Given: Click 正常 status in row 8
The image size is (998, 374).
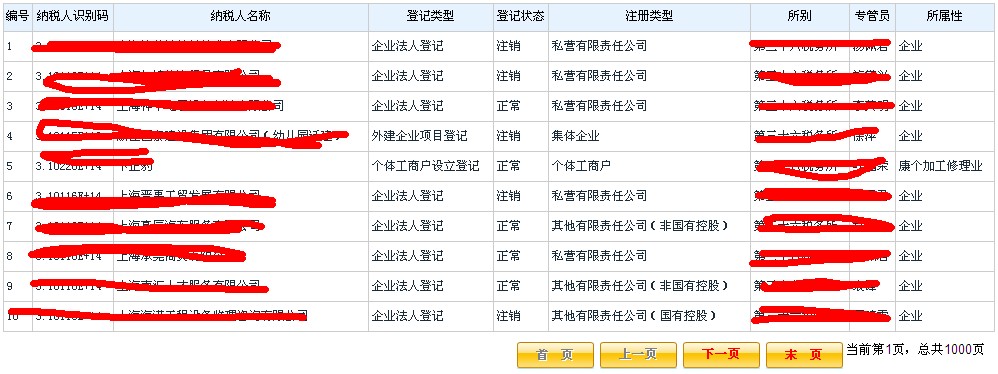Looking at the screenshot, I should (521, 256).
